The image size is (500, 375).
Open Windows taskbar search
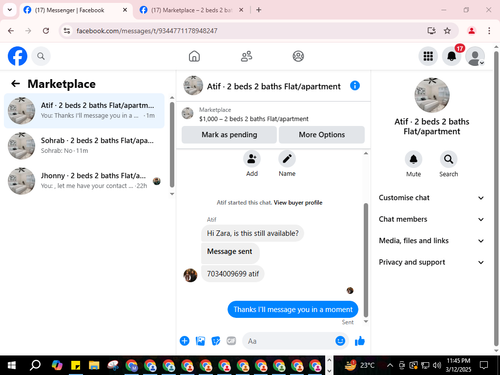pos(35,366)
